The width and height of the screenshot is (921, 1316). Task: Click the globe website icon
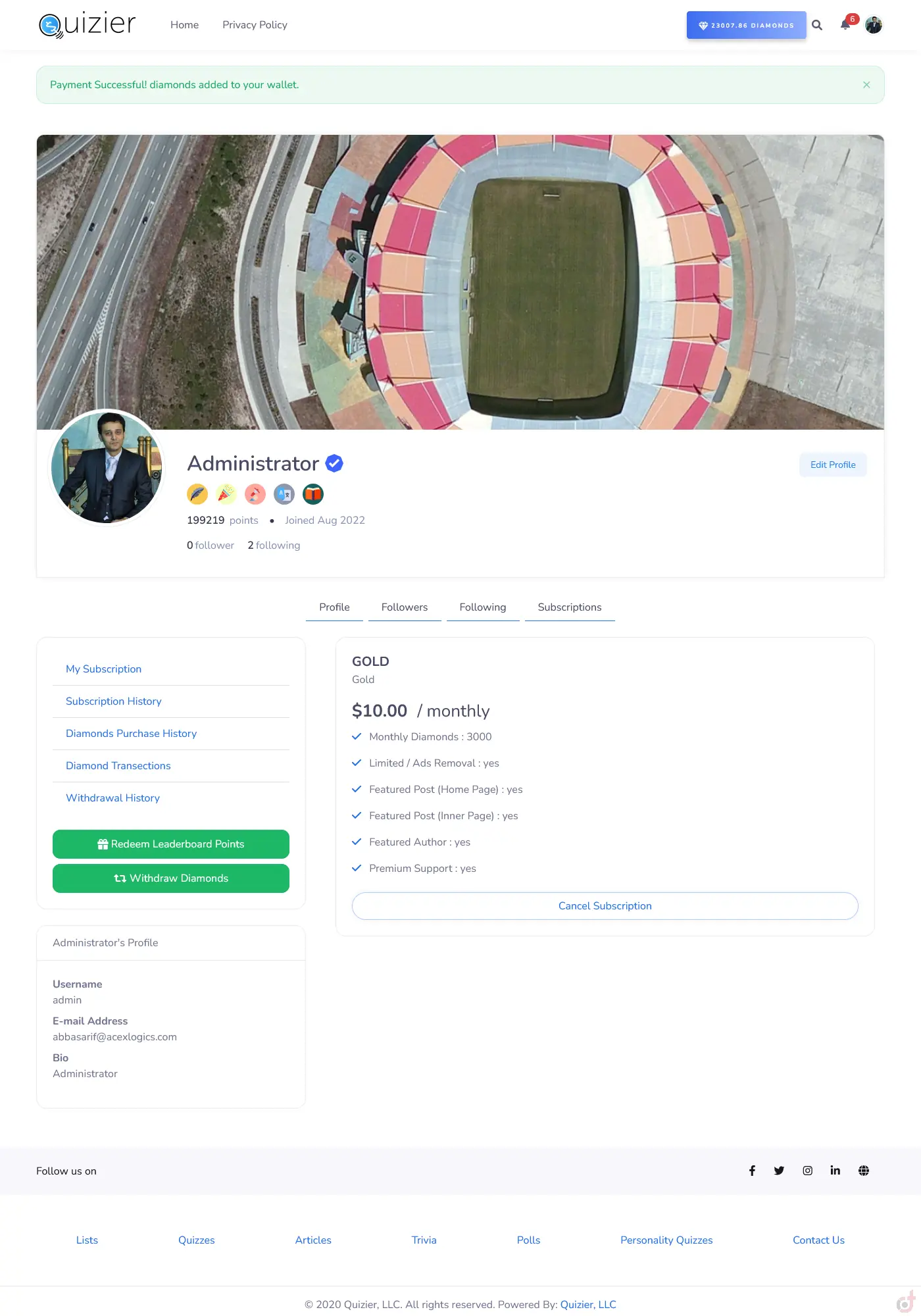tap(864, 1171)
